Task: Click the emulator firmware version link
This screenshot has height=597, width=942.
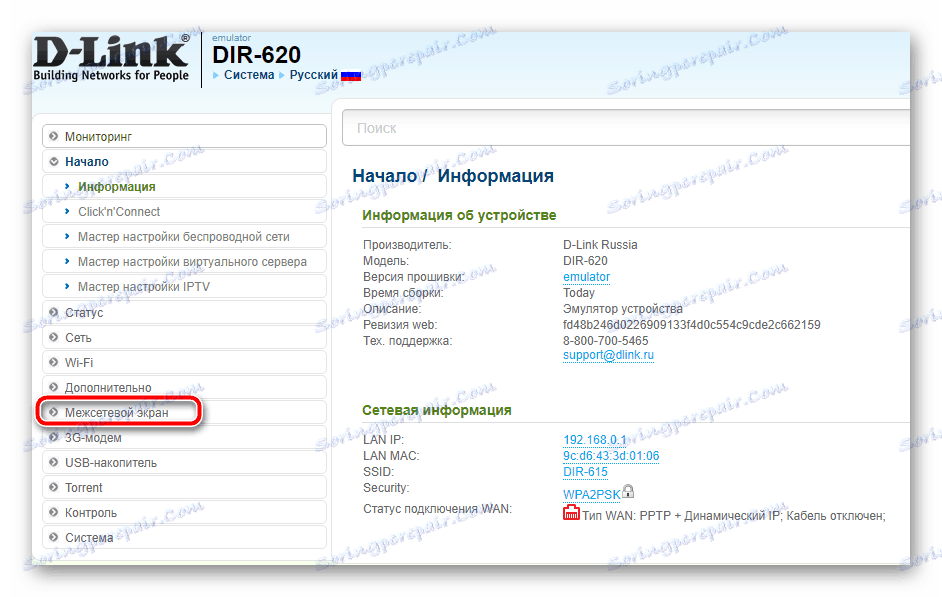Action: coord(586,277)
